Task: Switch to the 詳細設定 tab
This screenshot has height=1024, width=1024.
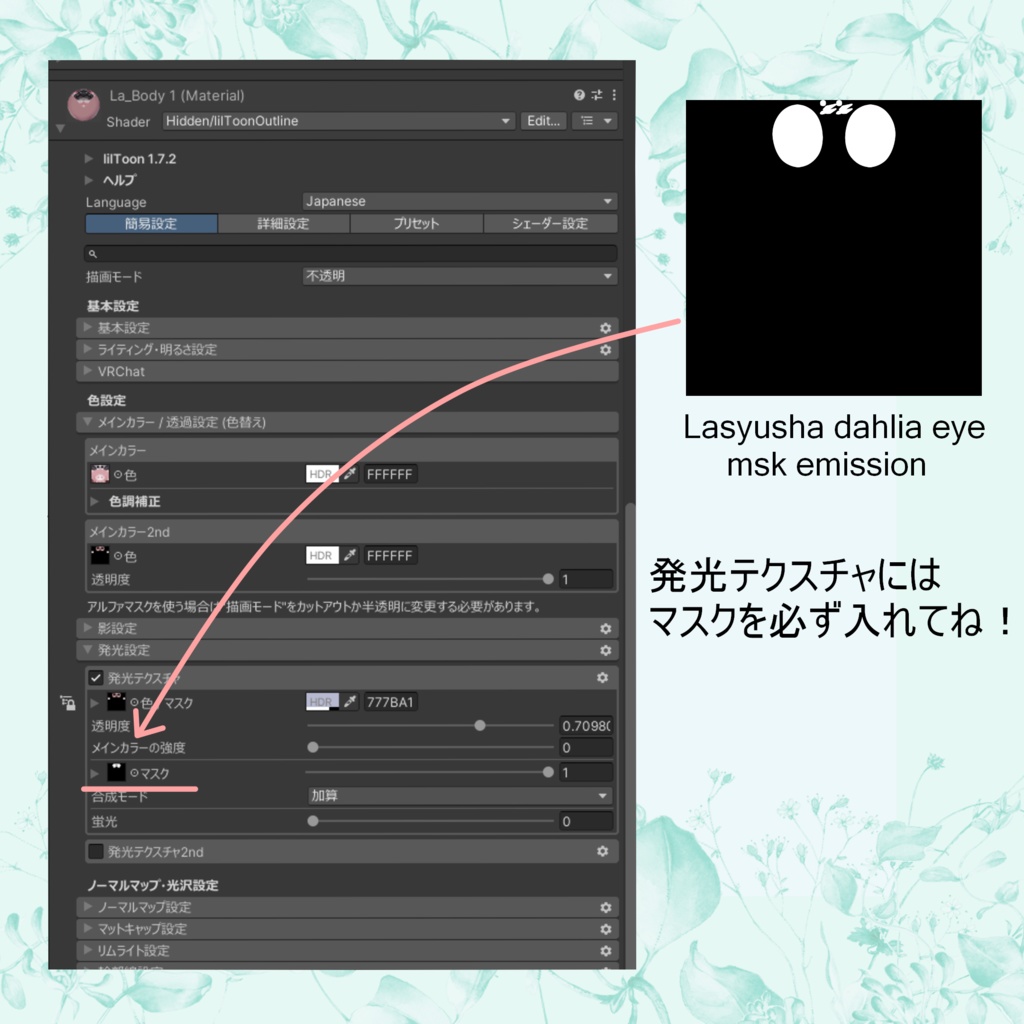Action: (x=283, y=223)
